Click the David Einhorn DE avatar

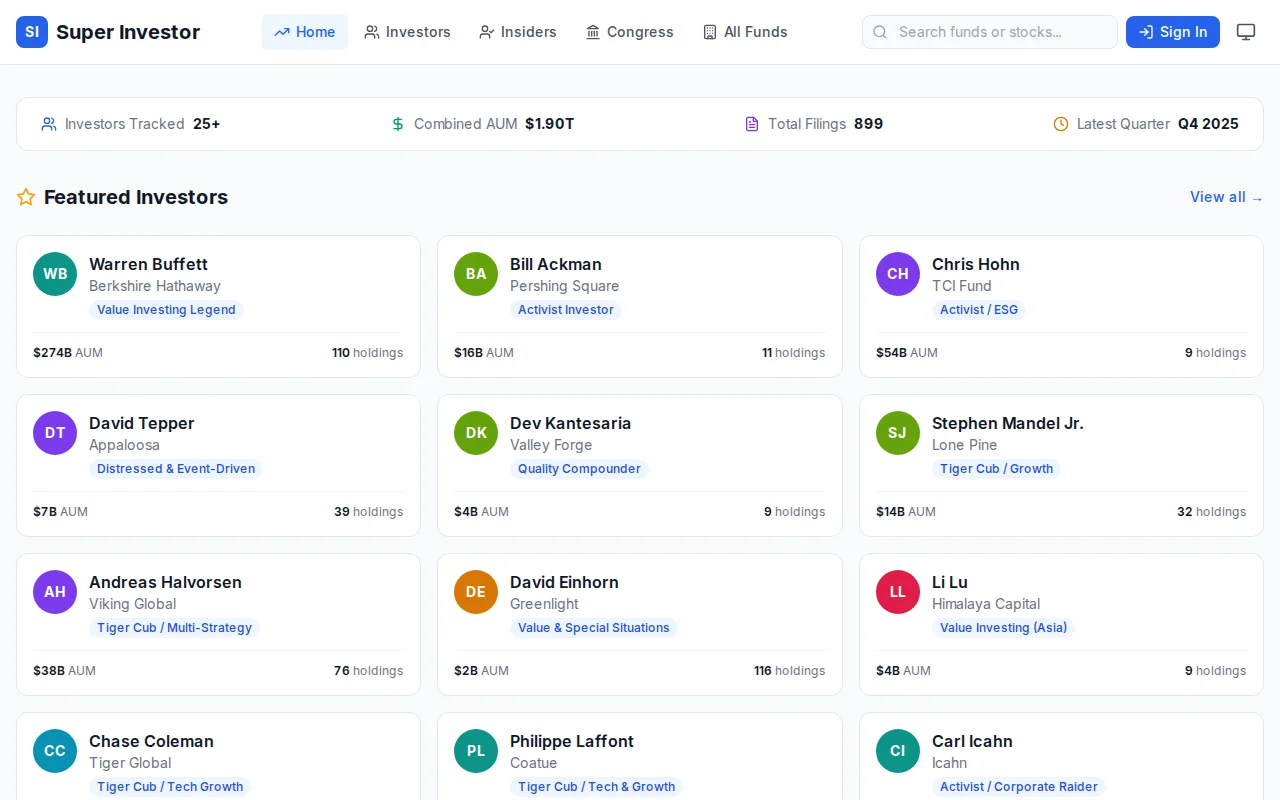[x=476, y=592]
